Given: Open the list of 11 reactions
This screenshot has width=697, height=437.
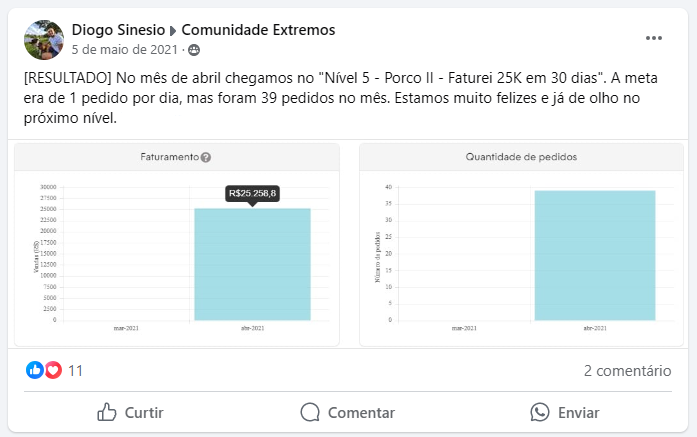Looking at the screenshot, I should pos(76,371).
